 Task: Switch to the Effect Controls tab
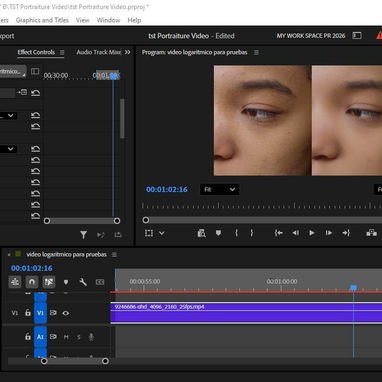[x=36, y=52]
